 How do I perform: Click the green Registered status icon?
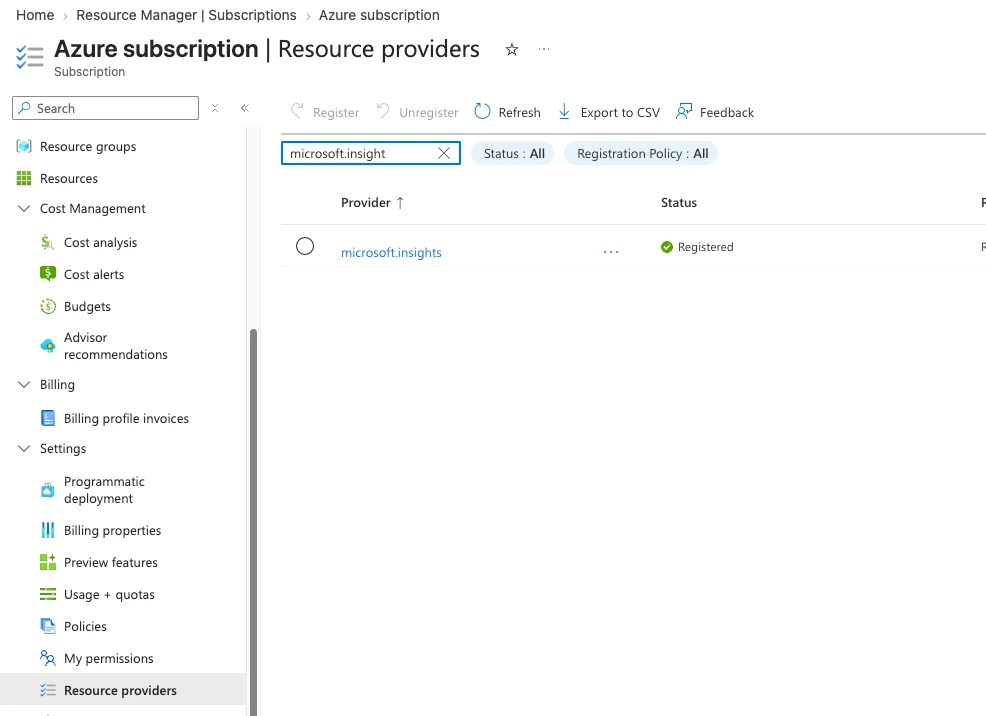point(667,247)
